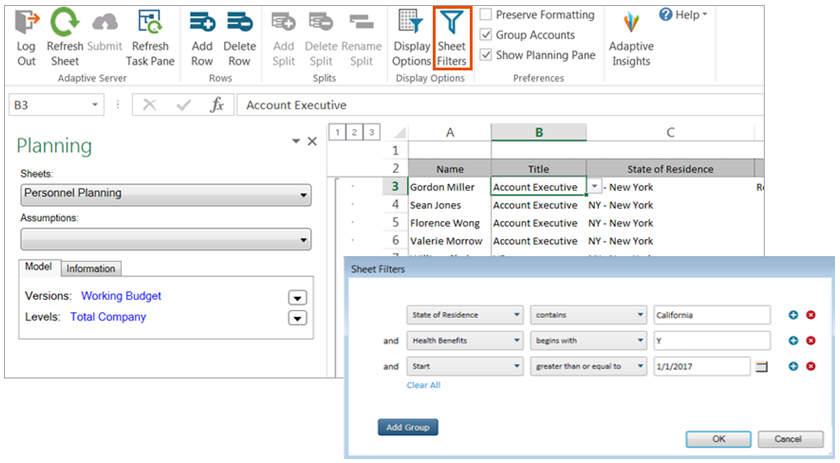The image size is (840, 463).
Task: Toggle the Show Planning Pane checkbox
Action: tap(486, 55)
